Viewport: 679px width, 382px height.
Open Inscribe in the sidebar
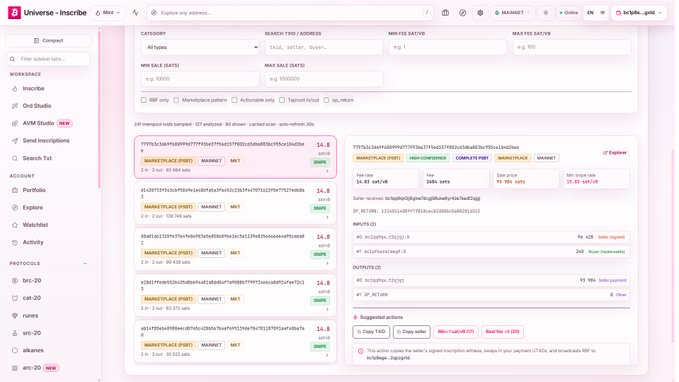coord(33,88)
